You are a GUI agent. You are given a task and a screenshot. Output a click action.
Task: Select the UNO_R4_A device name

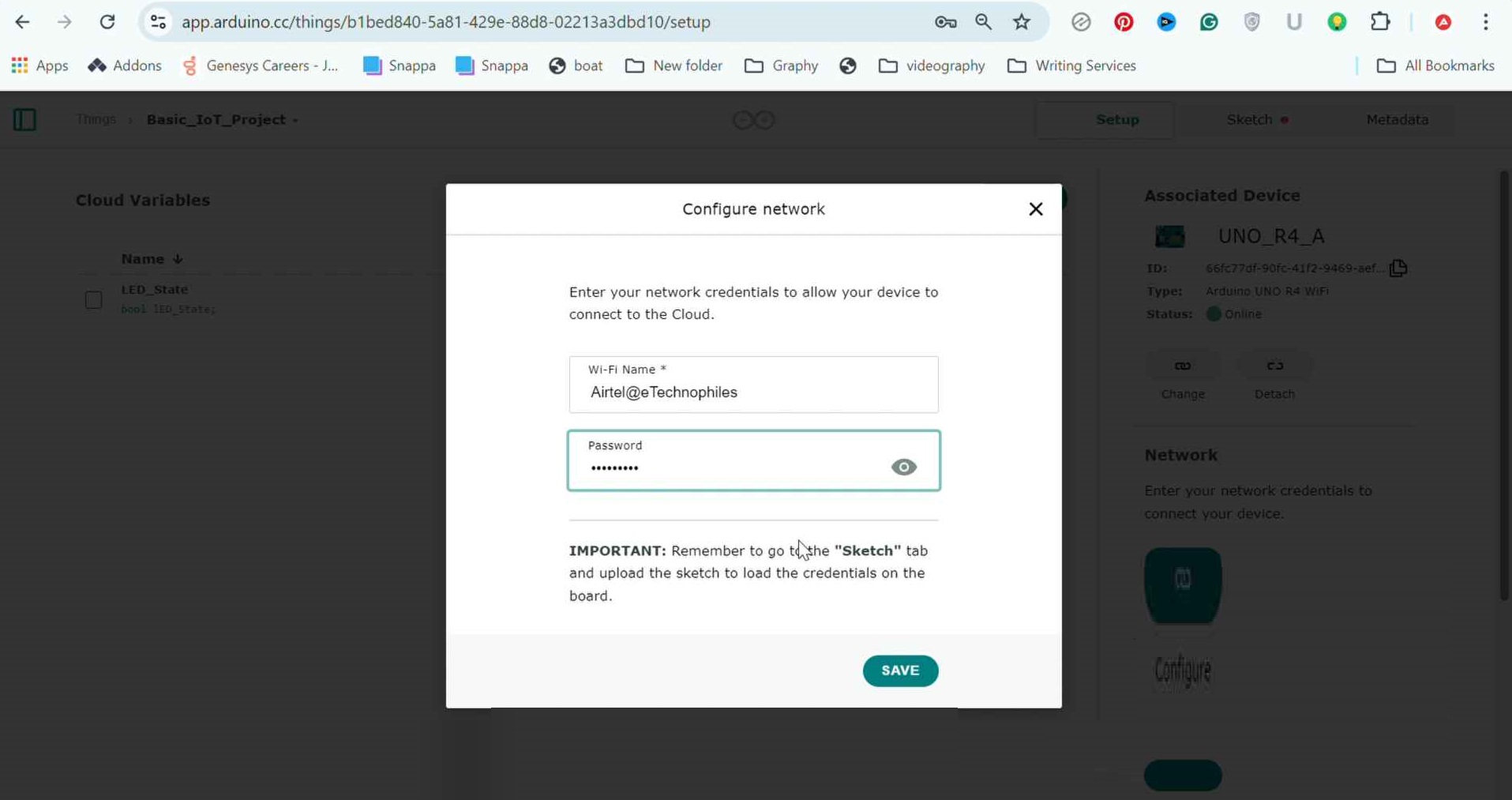point(1271,236)
